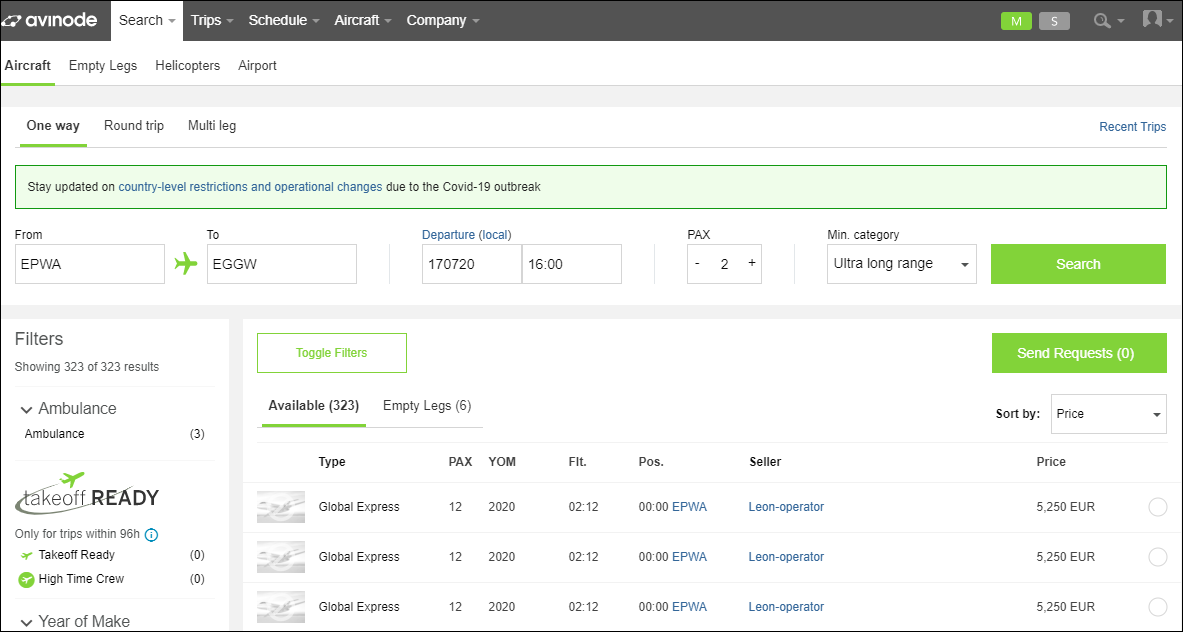Click the YOM column header
Image resolution: width=1183 pixels, height=632 pixels.
[502, 462]
